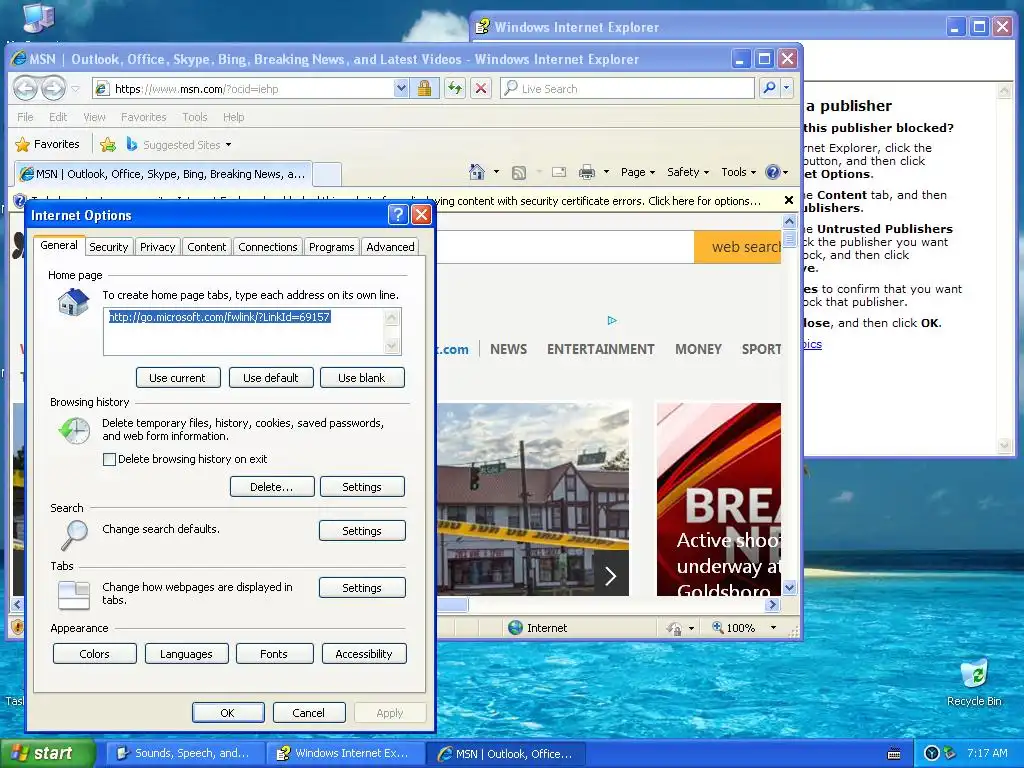Open the zoom level 100% dropdown arrow

pyautogui.click(x=773, y=628)
